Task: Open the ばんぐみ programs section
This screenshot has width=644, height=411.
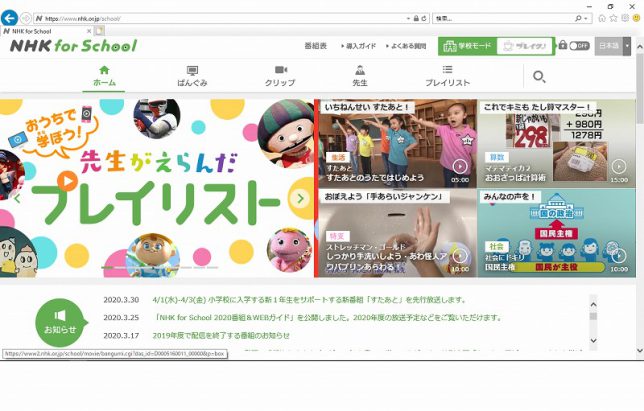Action: (191, 76)
